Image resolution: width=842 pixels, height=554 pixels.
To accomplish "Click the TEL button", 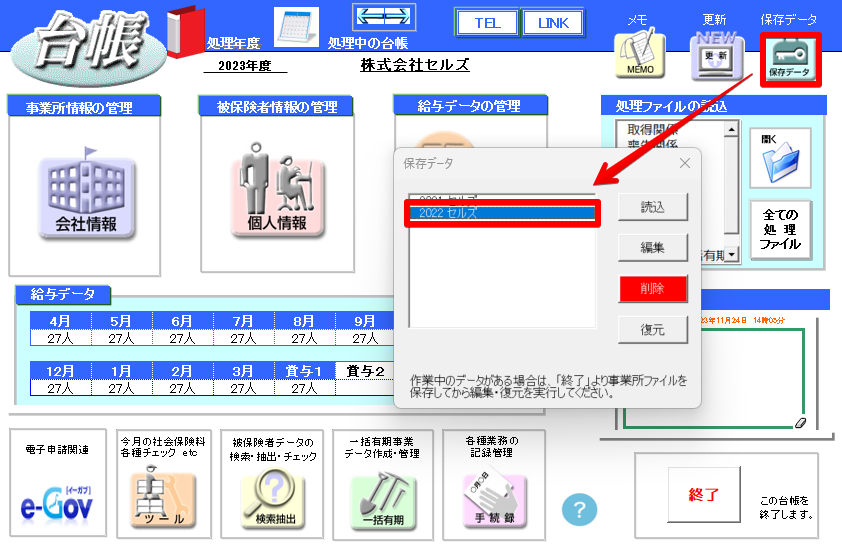I will (487, 23).
